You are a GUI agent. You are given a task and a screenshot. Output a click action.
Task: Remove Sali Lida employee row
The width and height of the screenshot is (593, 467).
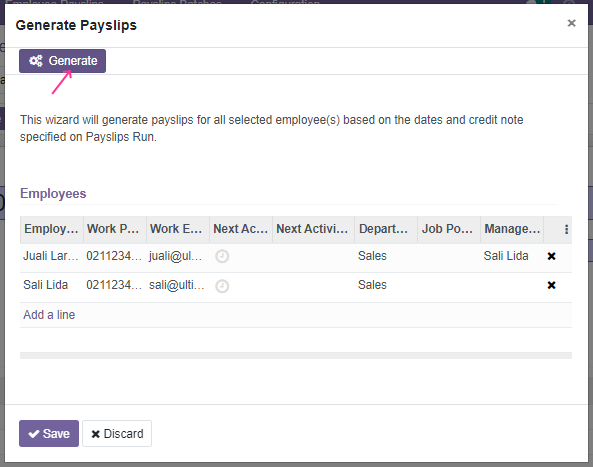(551, 285)
